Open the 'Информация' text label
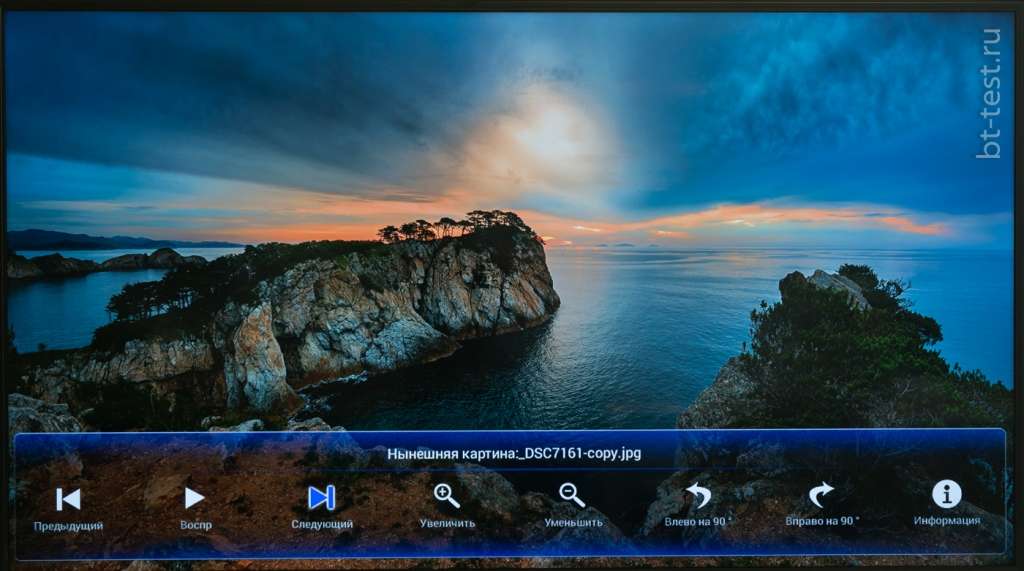This screenshot has width=1024, height=571. (946, 521)
